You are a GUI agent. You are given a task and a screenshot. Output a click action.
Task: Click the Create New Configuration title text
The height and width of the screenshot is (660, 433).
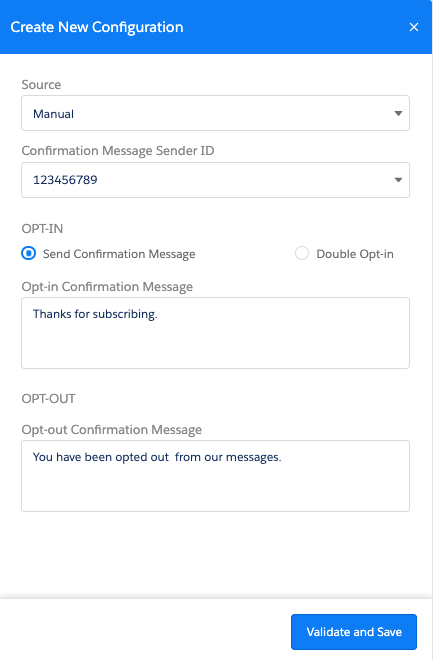97,27
